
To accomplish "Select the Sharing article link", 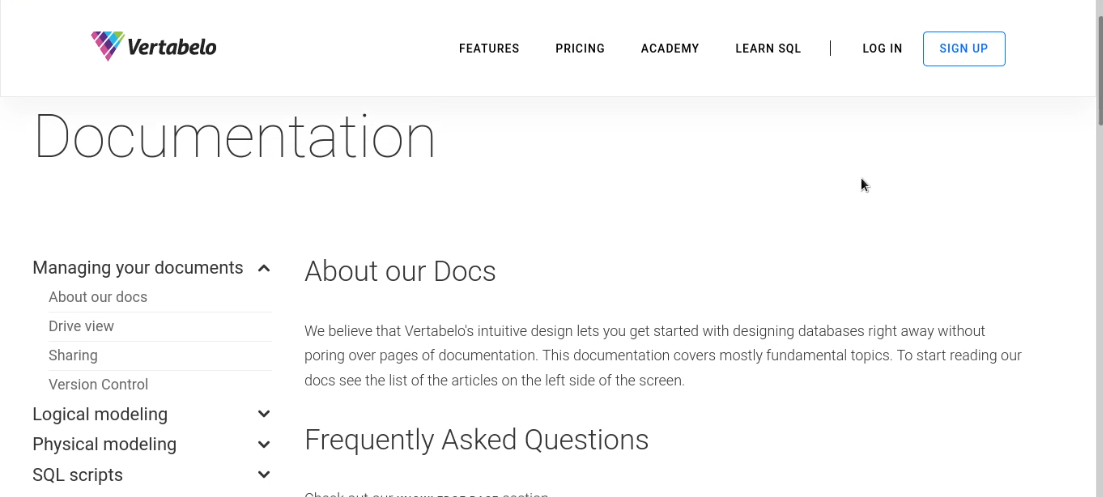I will click(73, 355).
